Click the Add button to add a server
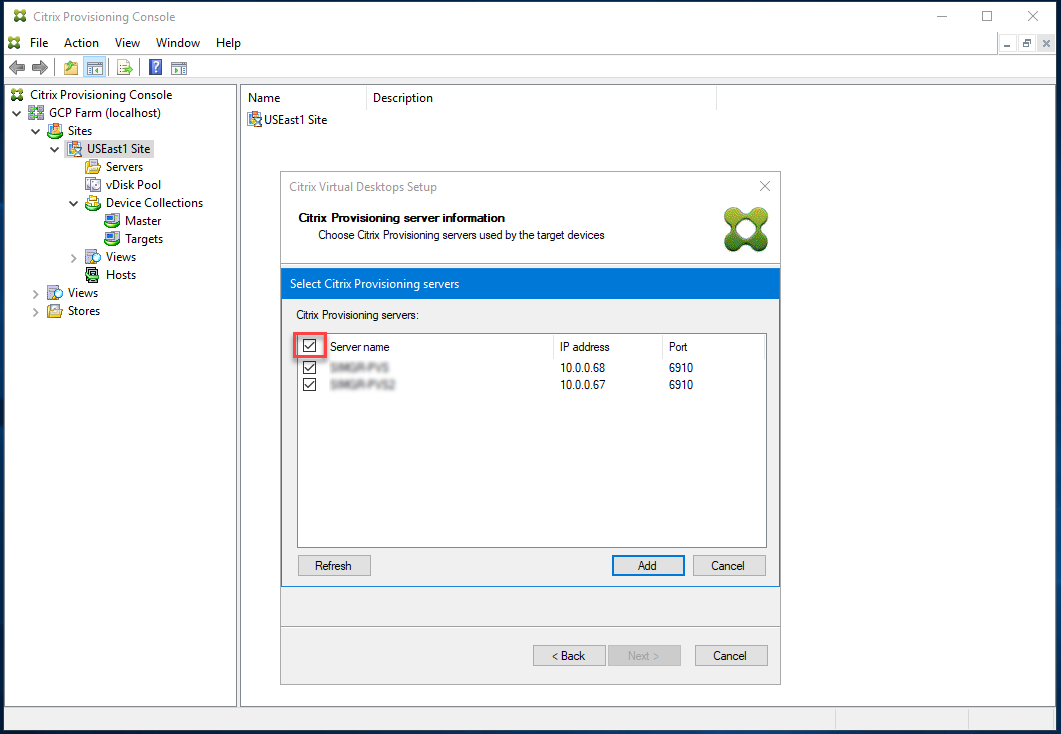This screenshot has width=1061, height=734. point(648,565)
